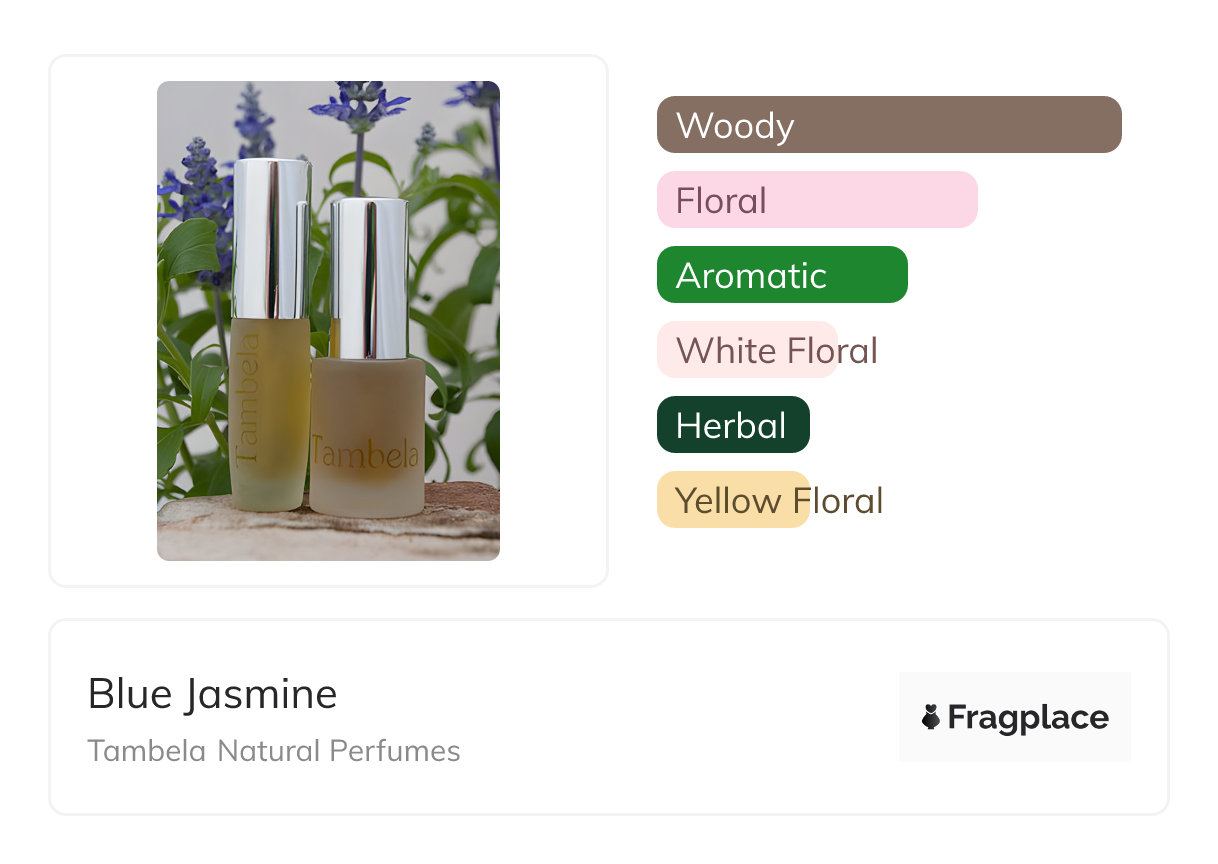Image resolution: width=1218 pixels, height=864 pixels.
Task: Click the Blue Jasmine perfume title
Action: tap(212, 694)
